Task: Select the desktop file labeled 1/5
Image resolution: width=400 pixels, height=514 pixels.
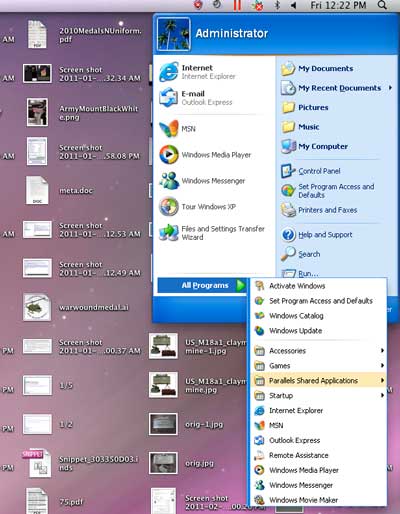Action: pos(37,385)
